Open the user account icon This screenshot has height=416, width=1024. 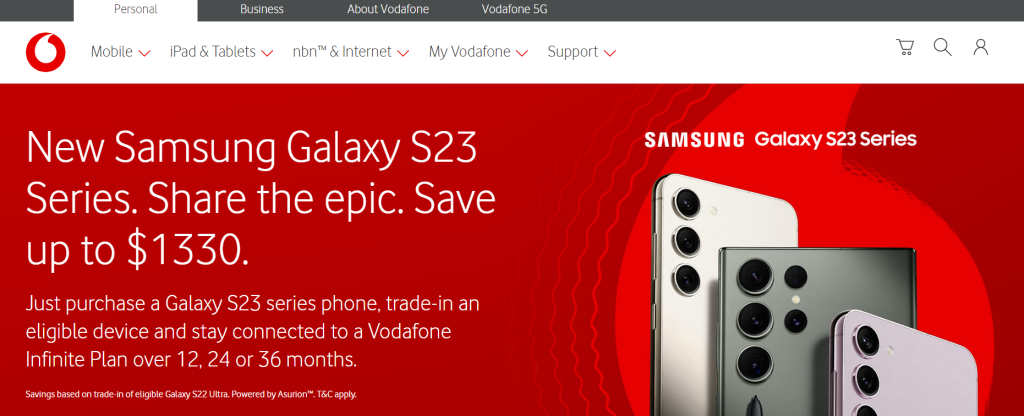(980, 47)
